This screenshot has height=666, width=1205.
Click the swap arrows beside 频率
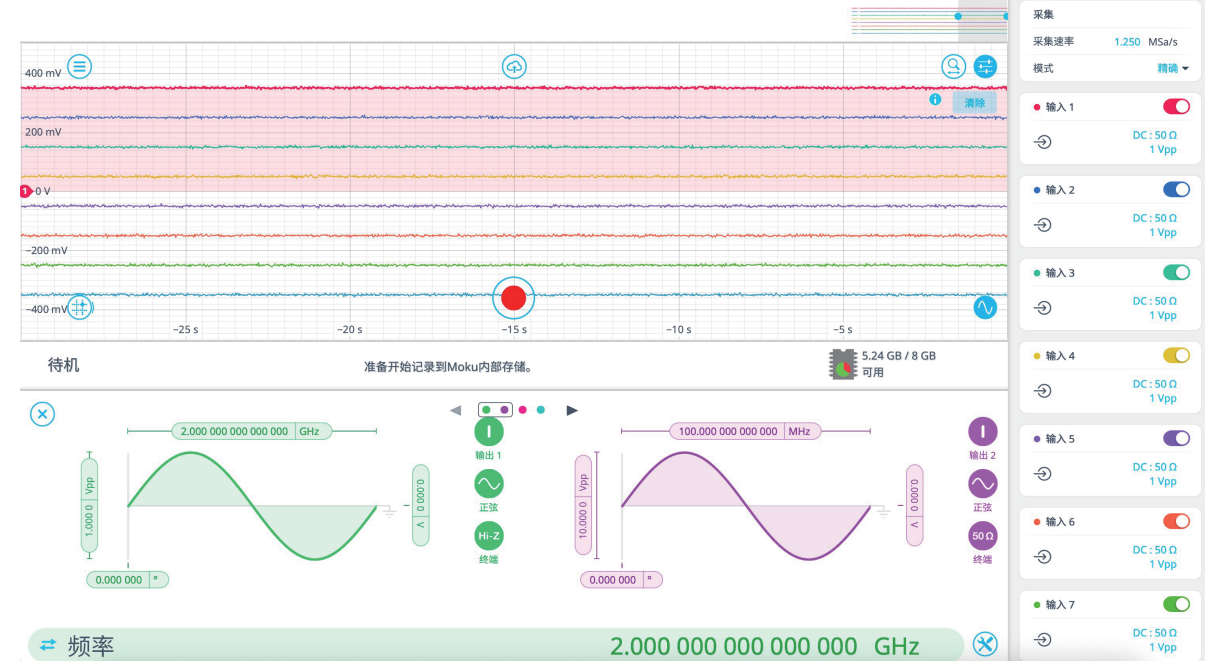coord(48,646)
